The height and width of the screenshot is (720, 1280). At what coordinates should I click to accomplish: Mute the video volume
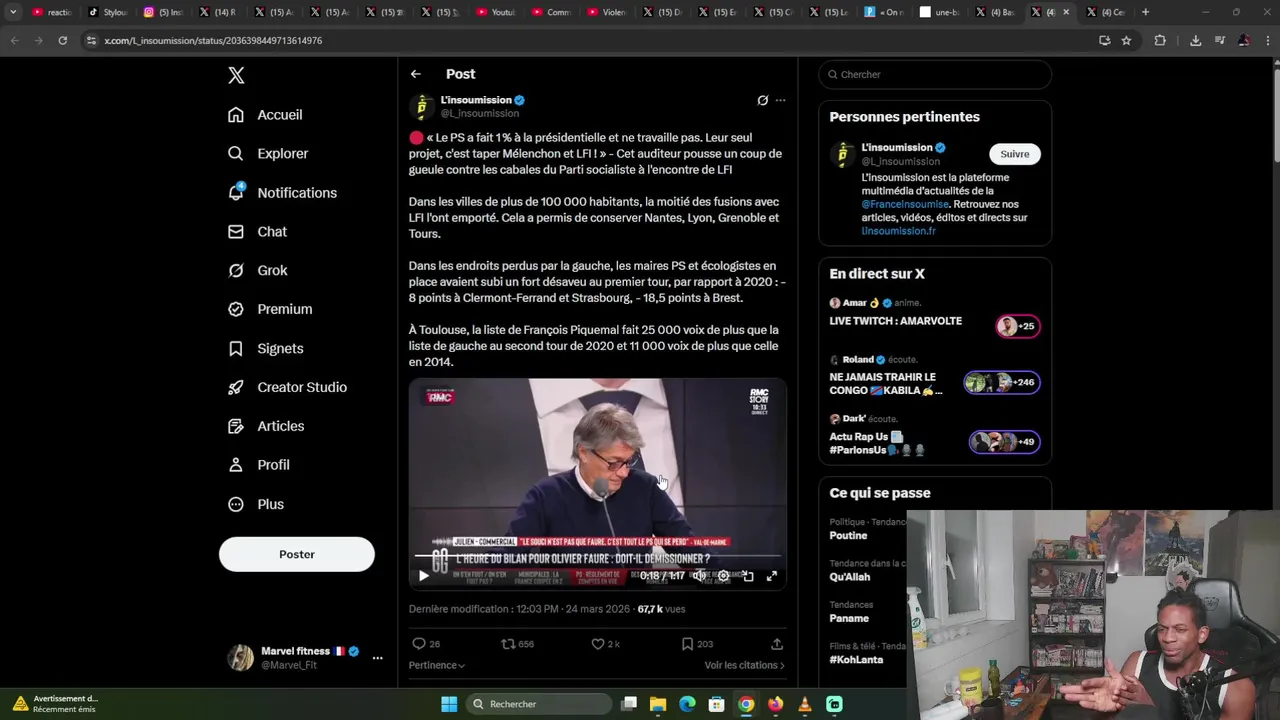click(x=700, y=576)
